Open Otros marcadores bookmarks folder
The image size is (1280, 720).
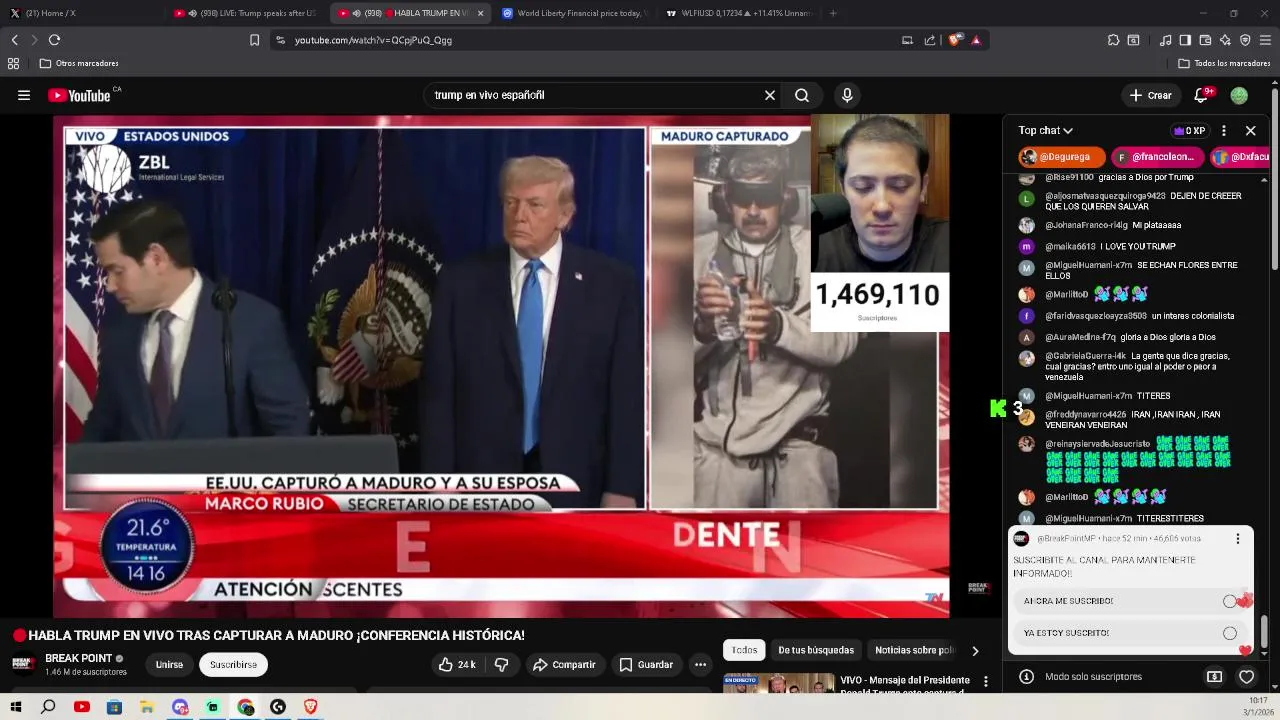[x=79, y=63]
